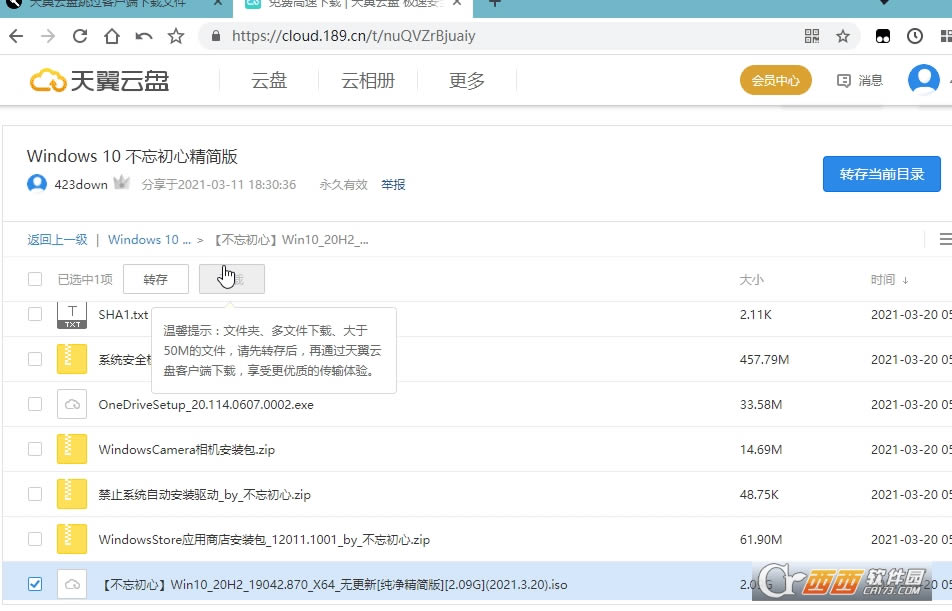Image resolution: width=952 pixels, height=611 pixels.
Task: Click the browser back arrow
Action: point(15,36)
